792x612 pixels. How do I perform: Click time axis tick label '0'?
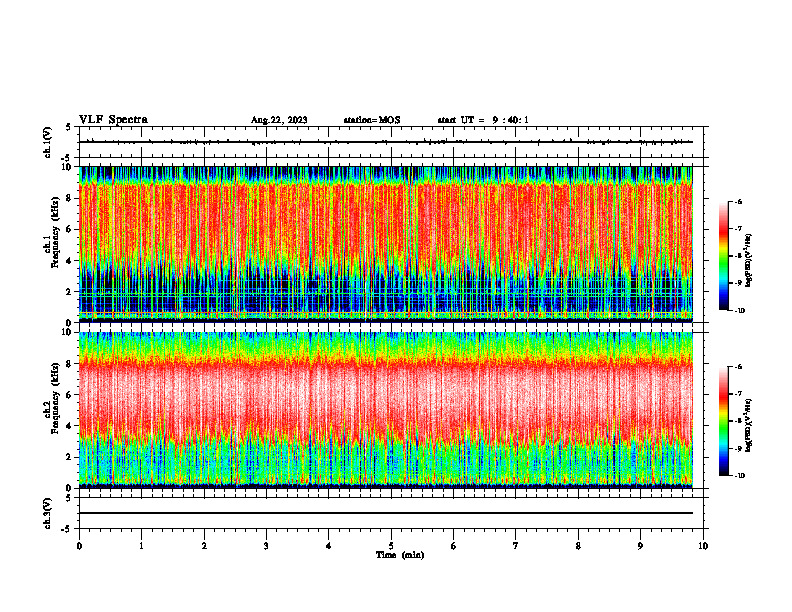[x=79, y=546]
